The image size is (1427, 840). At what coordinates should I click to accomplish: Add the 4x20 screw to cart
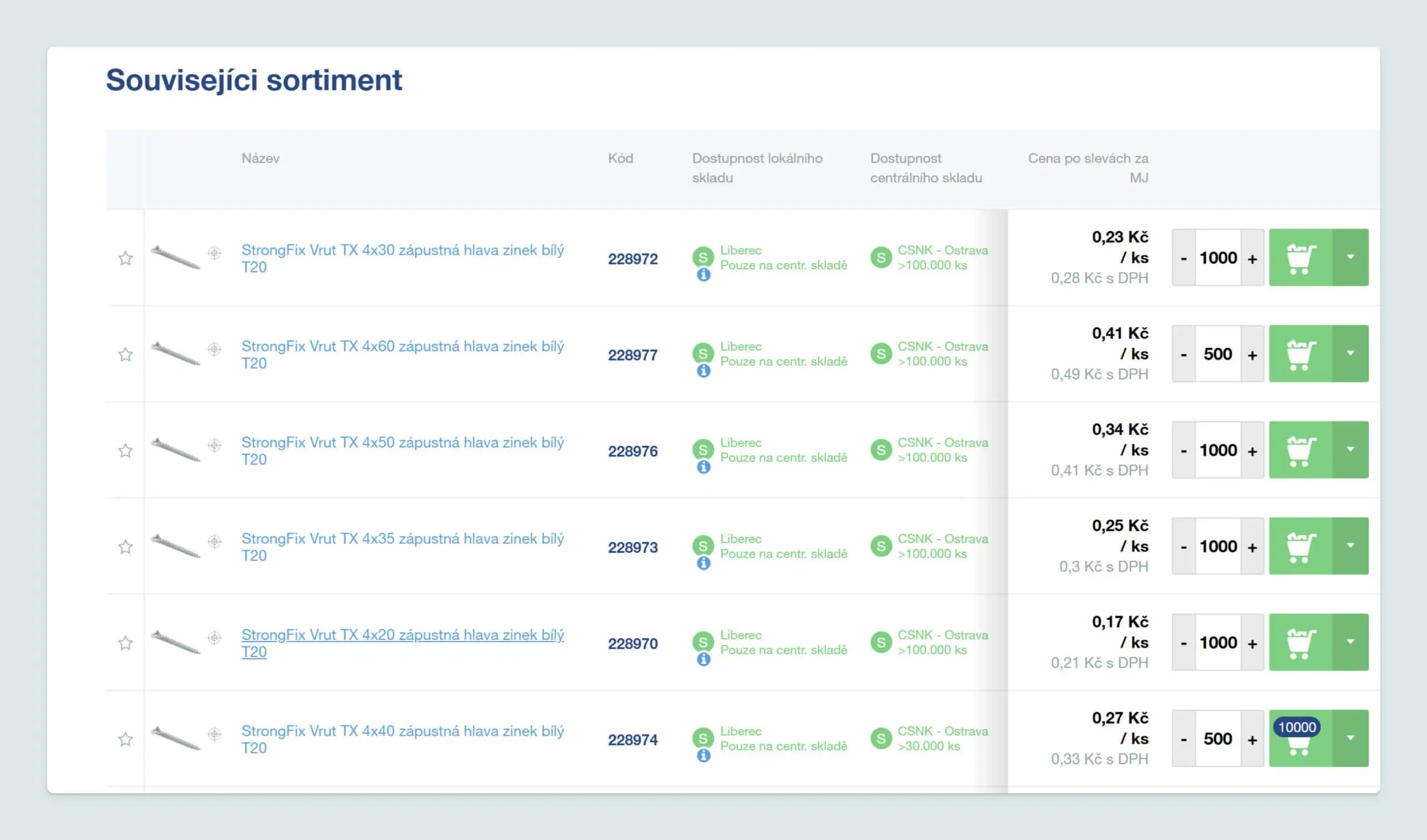click(x=1300, y=643)
